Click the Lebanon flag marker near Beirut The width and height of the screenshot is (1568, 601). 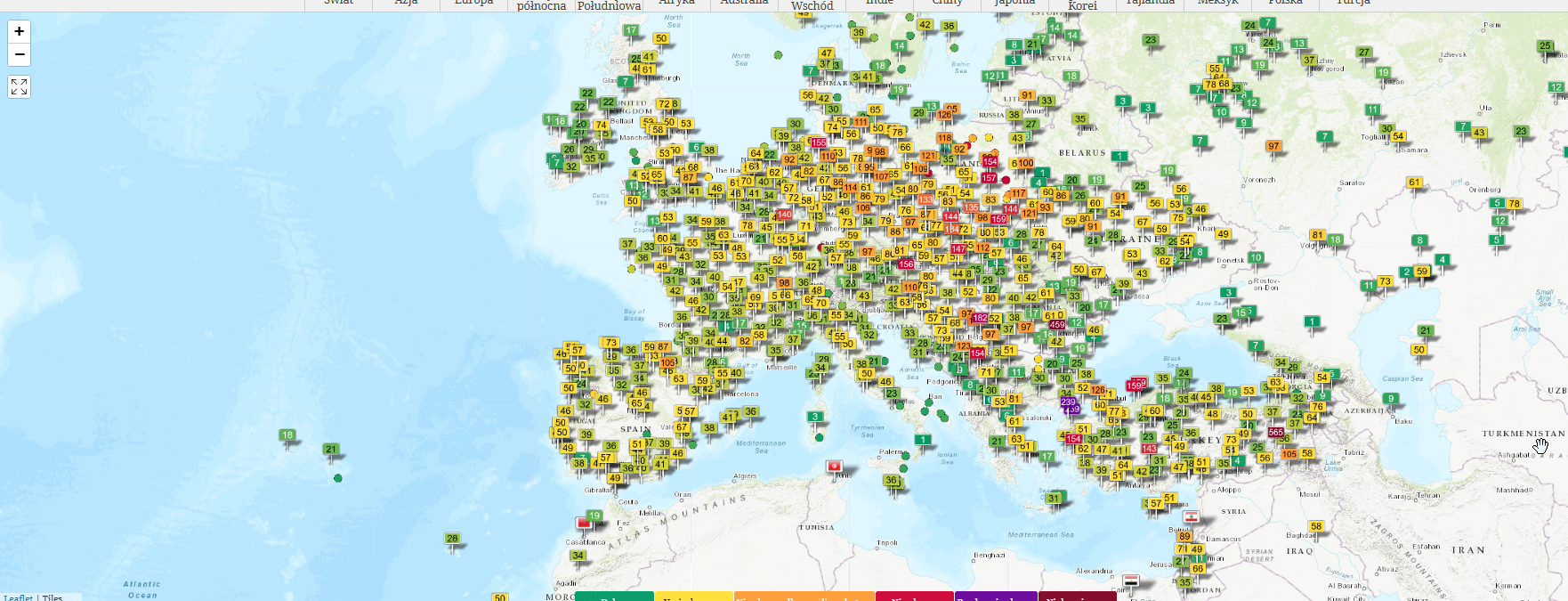pos(1191,517)
